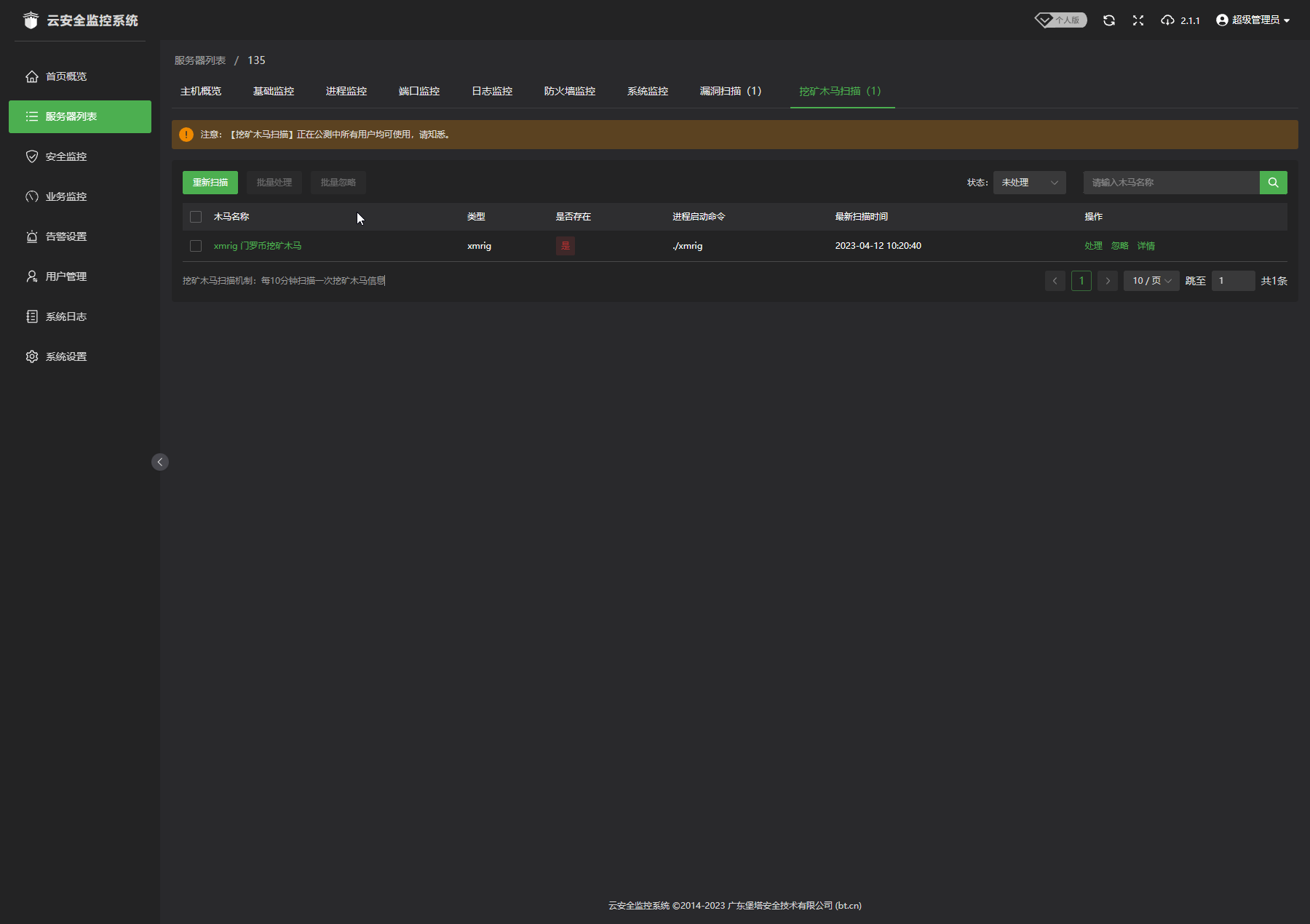1310x924 pixels.
Task: Click the refresh icon in top bar
Action: coord(1108,20)
